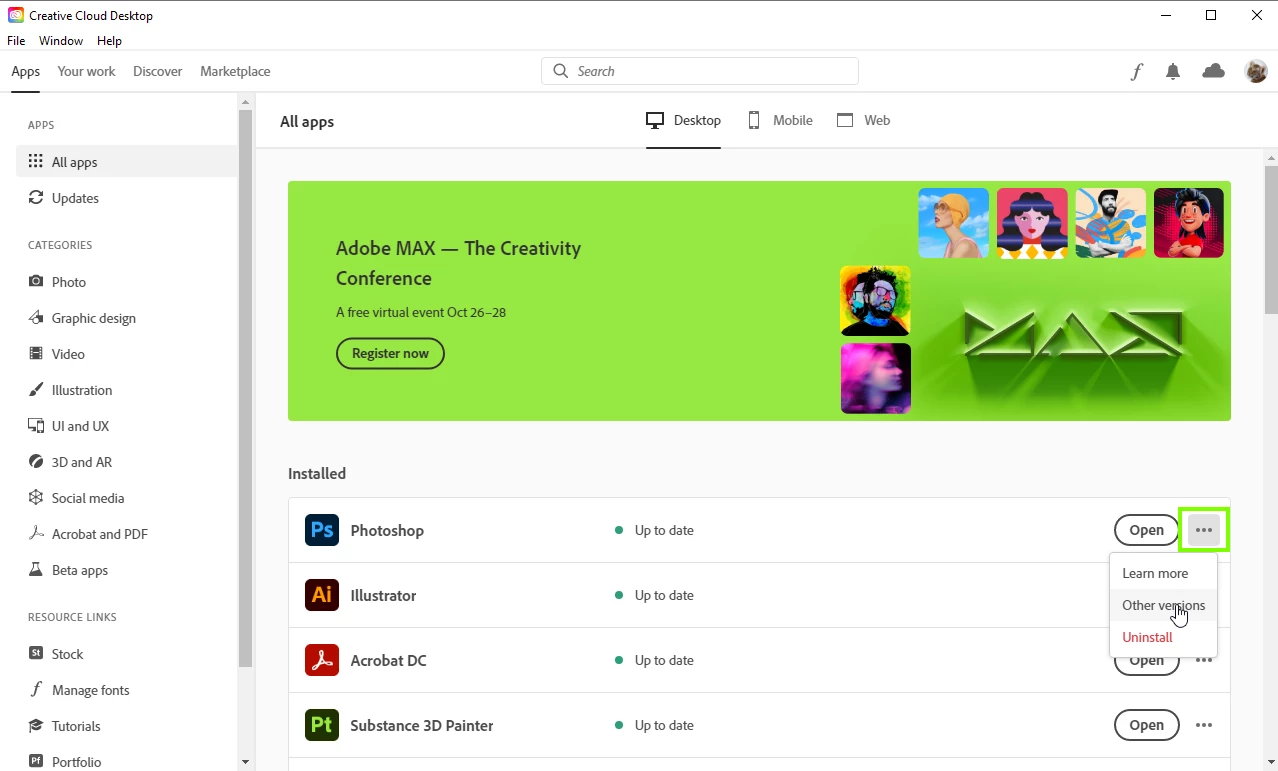Image resolution: width=1278 pixels, height=771 pixels.
Task: Select the UI and UX icon
Action: [36, 426]
